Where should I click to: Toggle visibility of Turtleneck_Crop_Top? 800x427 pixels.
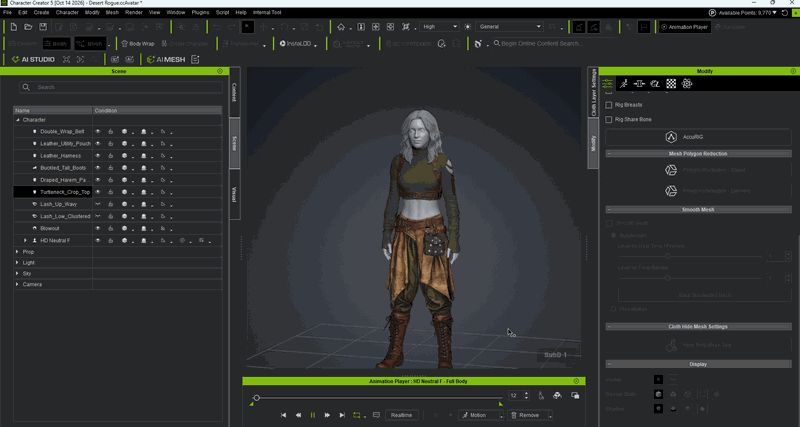pos(97,192)
